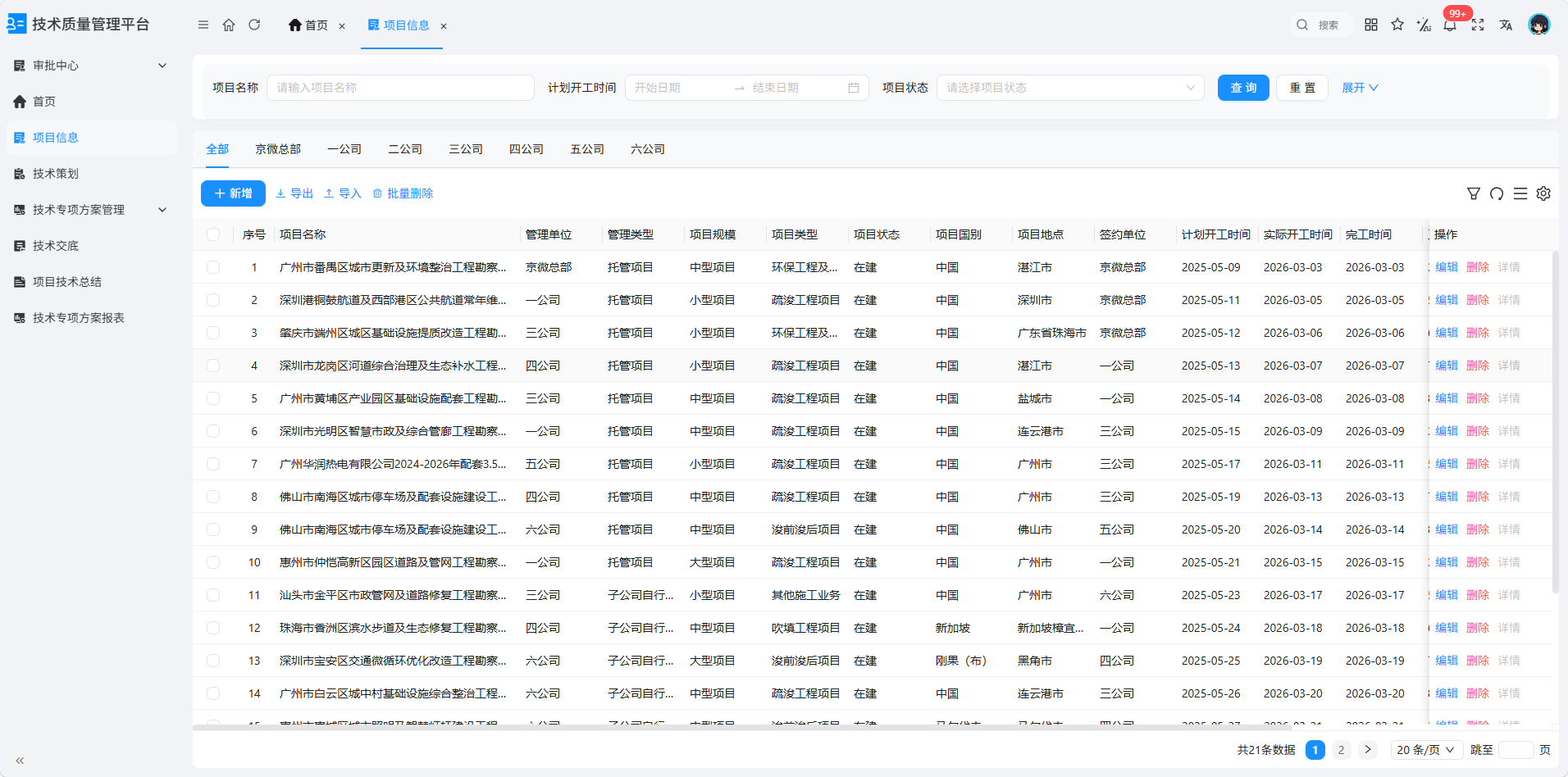Expand more filters with 展开
The height and width of the screenshot is (777, 1568).
(x=1360, y=88)
